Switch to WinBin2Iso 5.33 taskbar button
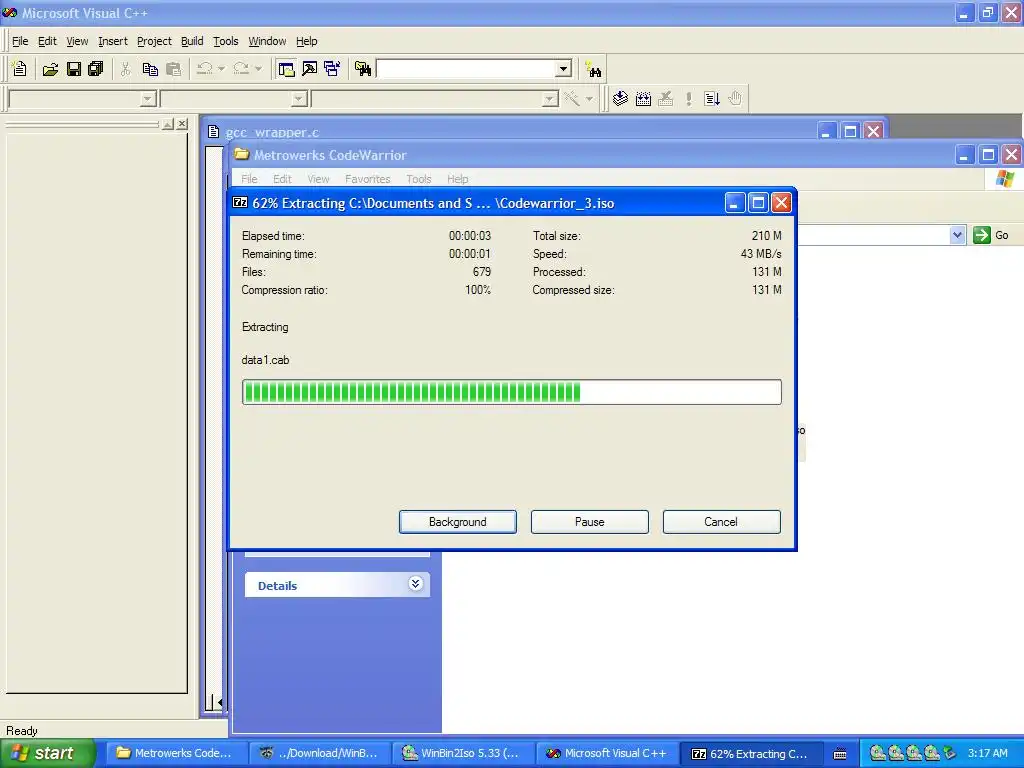Image resolution: width=1024 pixels, height=768 pixels. coord(462,754)
